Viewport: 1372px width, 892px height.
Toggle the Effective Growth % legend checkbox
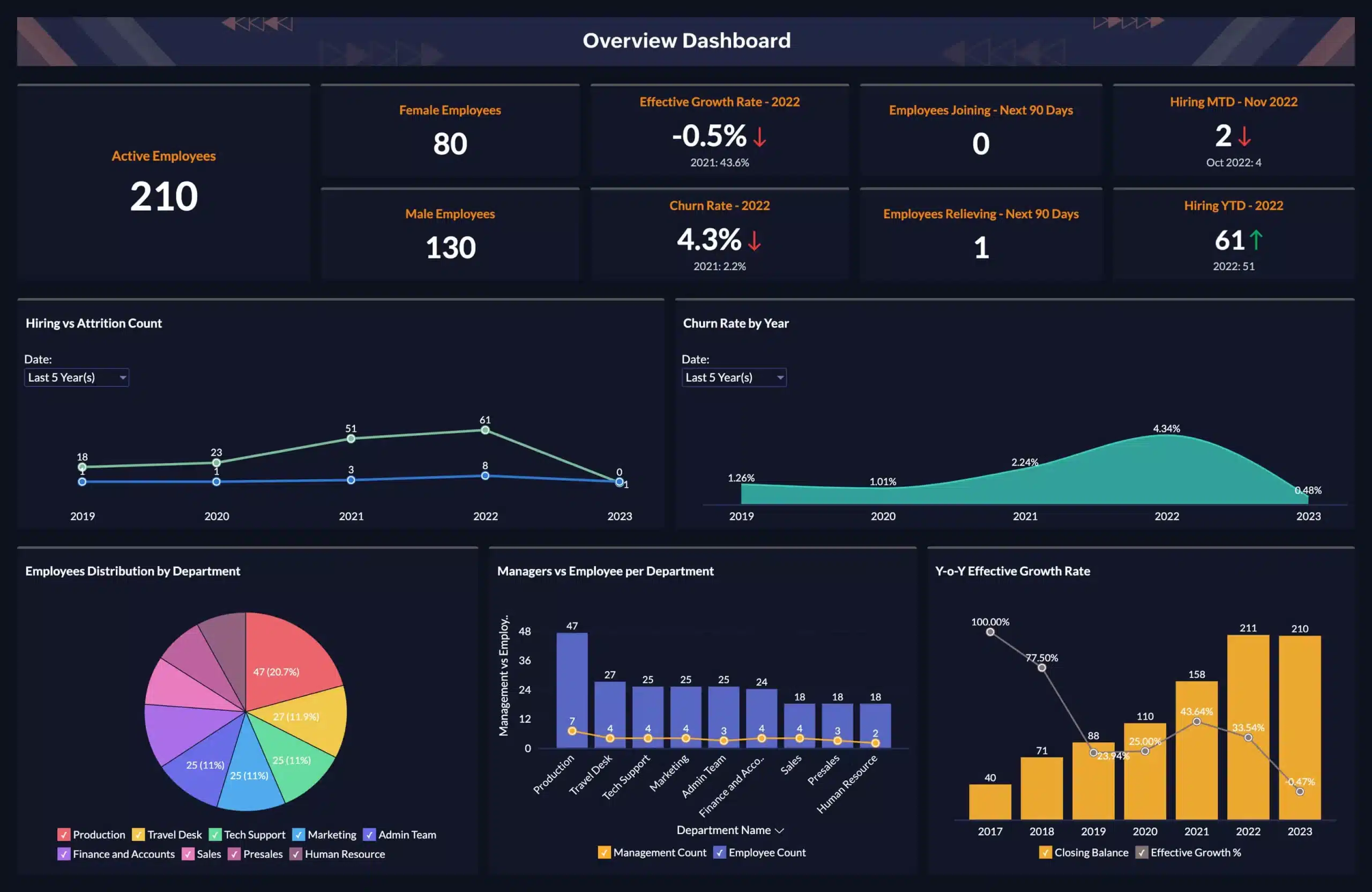(1141, 852)
